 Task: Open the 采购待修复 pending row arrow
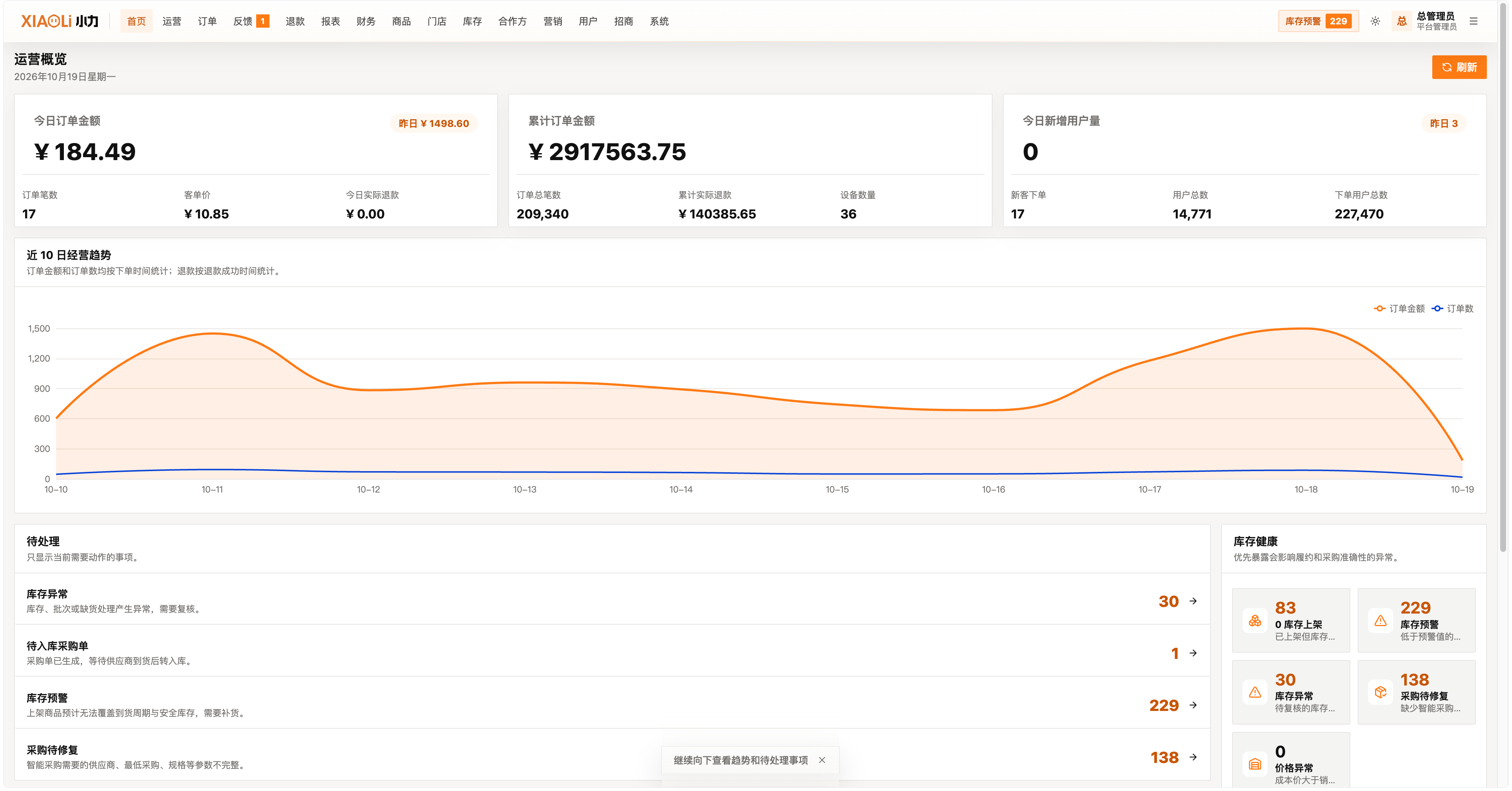pyautogui.click(x=1193, y=757)
